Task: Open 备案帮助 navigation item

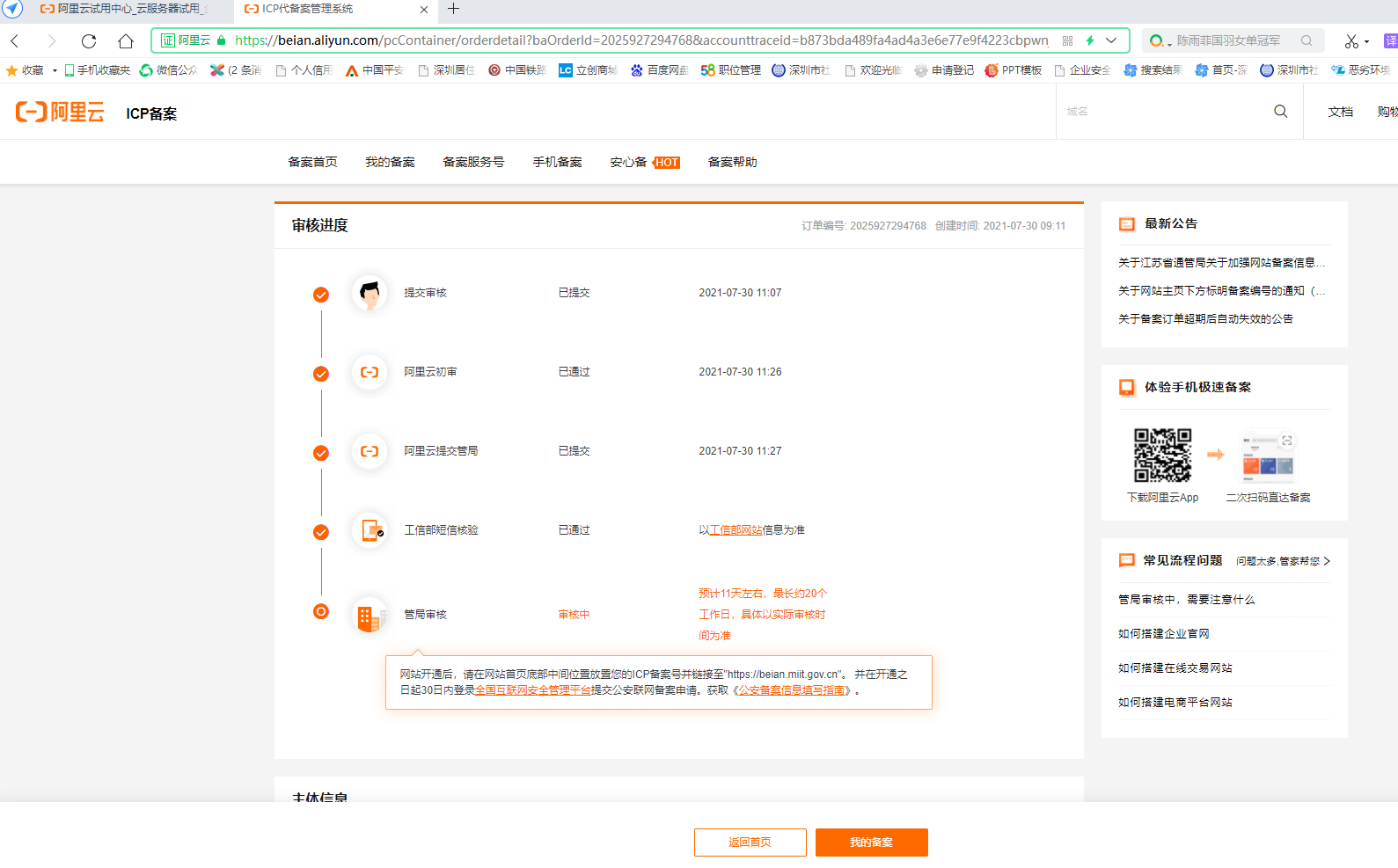Action: point(733,162)
